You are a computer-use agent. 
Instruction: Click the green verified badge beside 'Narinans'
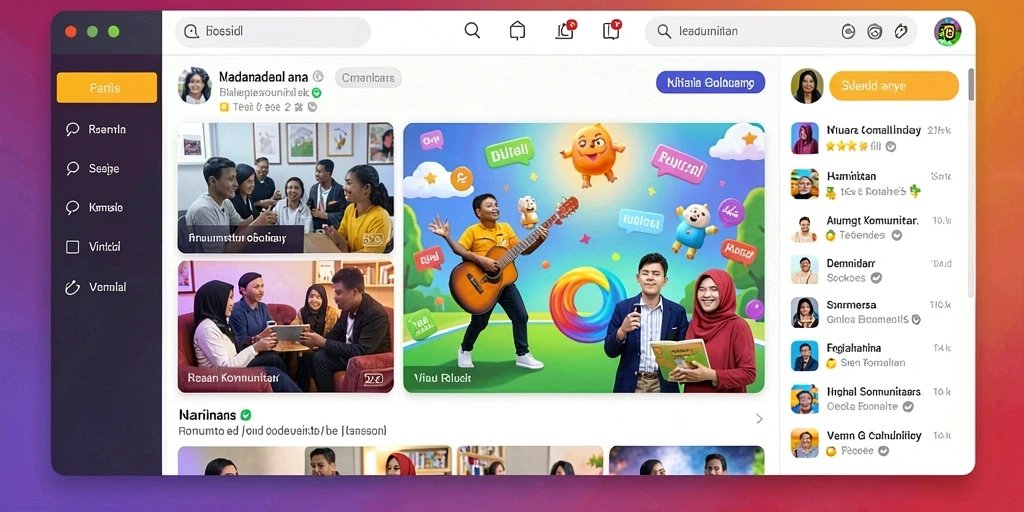pos(246,415)
